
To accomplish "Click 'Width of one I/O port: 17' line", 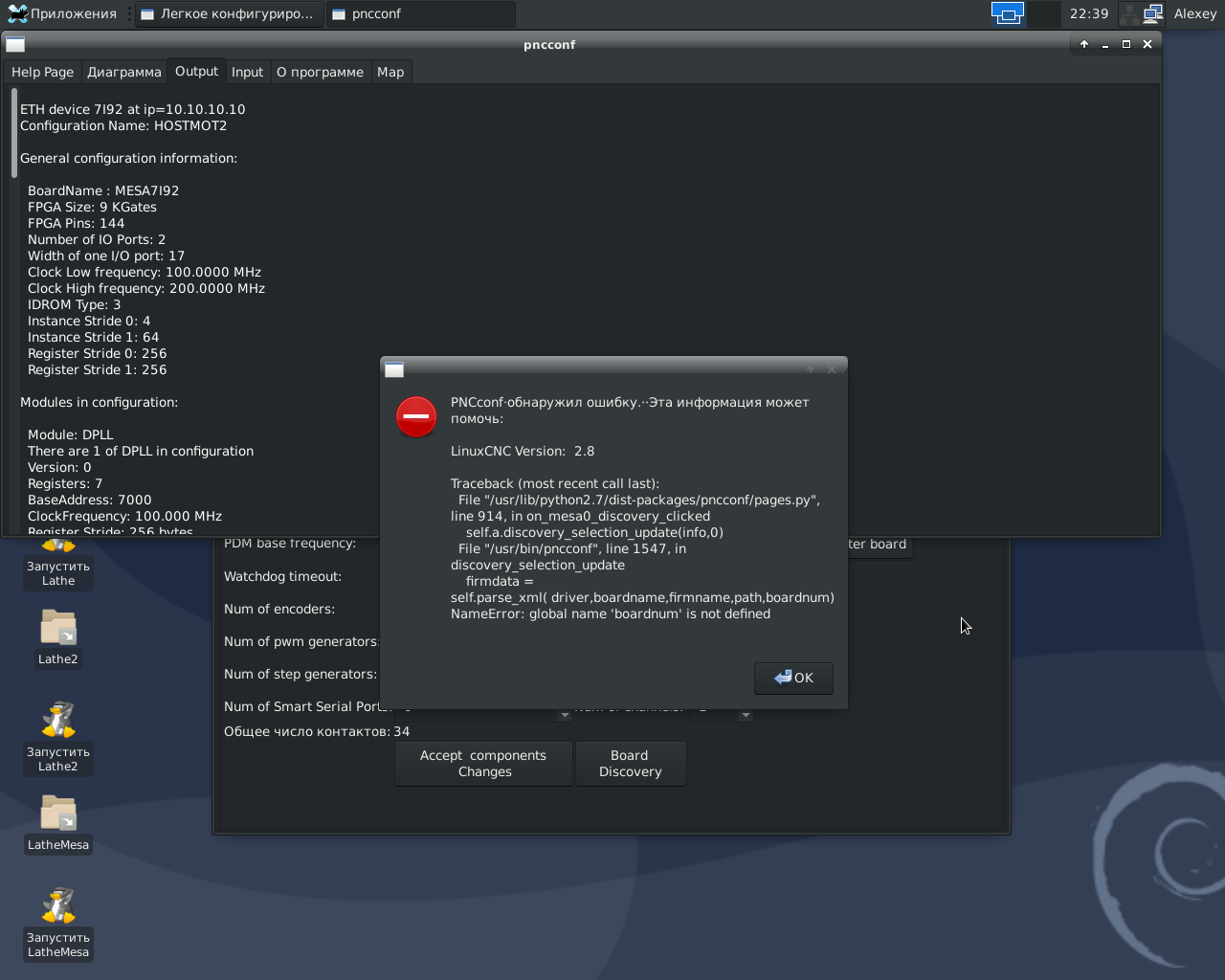I will 106,256.
